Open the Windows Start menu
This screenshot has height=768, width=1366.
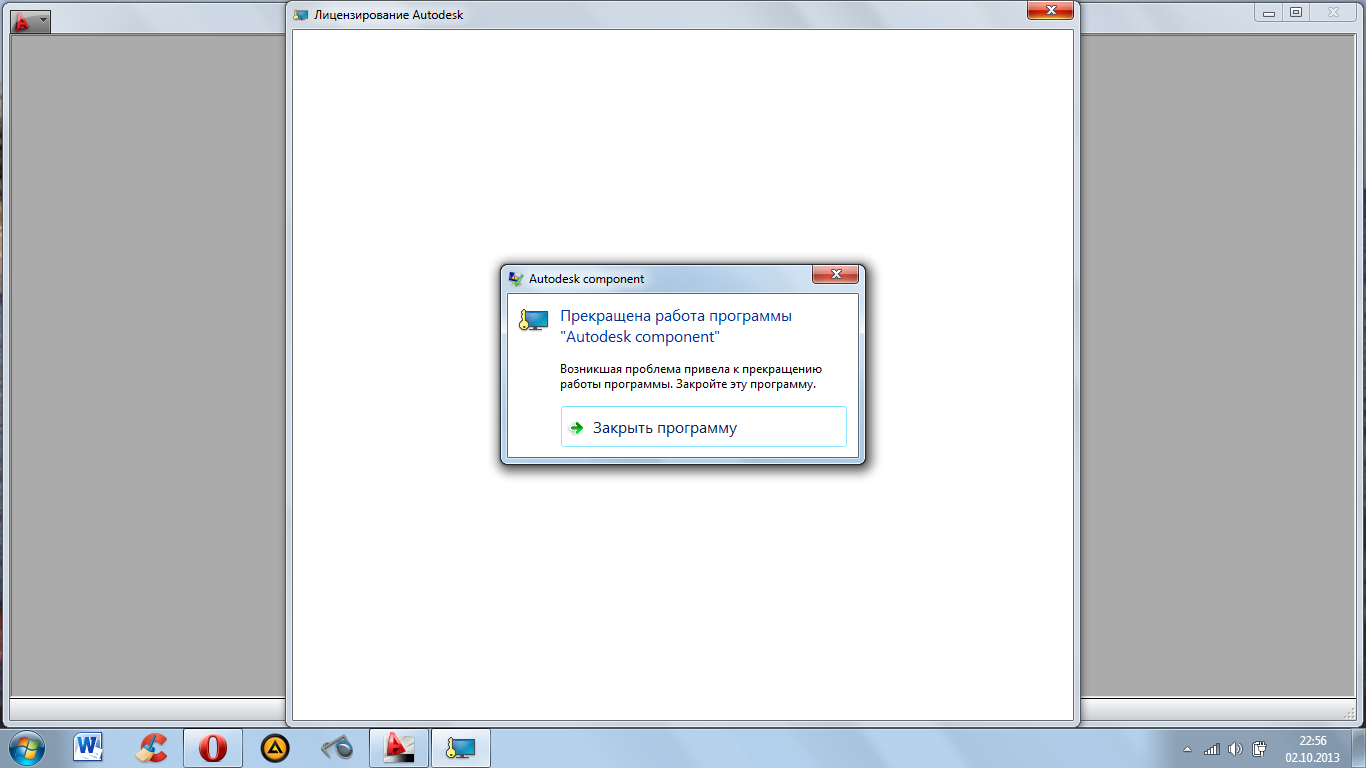pyautogui.click(x=25, y=747)
